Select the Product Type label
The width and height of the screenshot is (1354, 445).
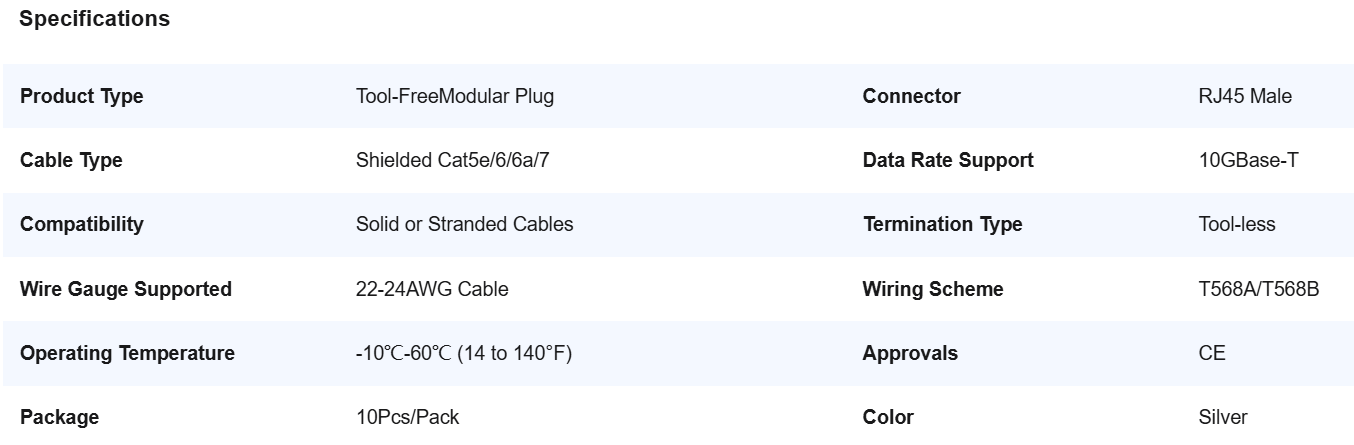pyautogui.click(x=82, y=97)
